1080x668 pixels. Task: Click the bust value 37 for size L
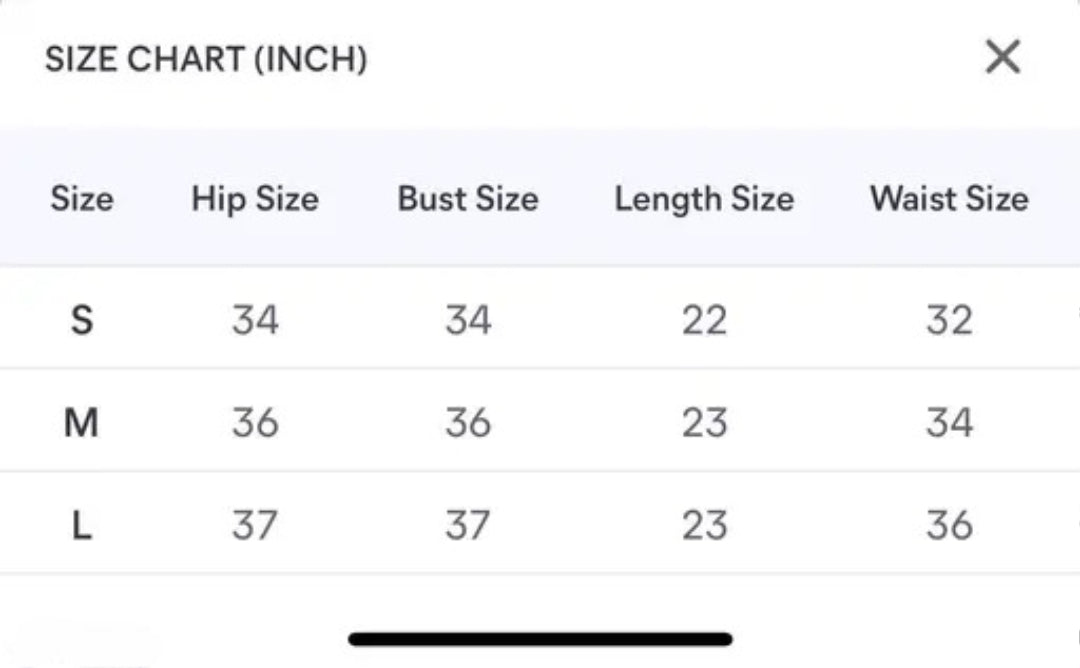tap(467, 522)
